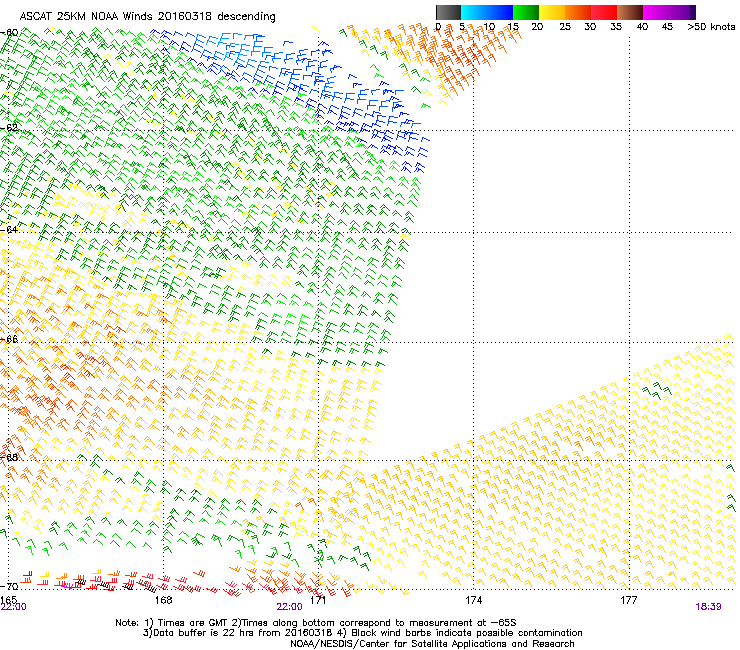Screen dimensions: 740x650
Task: Click the "22:00" time label beside longitude 171
Action: click(x=289, y=607)
